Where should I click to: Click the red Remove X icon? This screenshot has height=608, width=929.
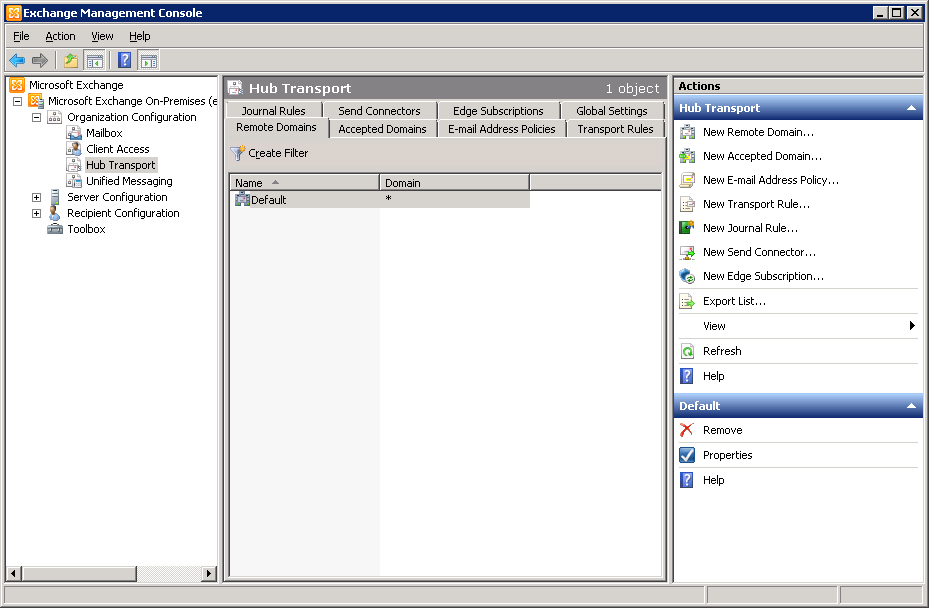687,430
